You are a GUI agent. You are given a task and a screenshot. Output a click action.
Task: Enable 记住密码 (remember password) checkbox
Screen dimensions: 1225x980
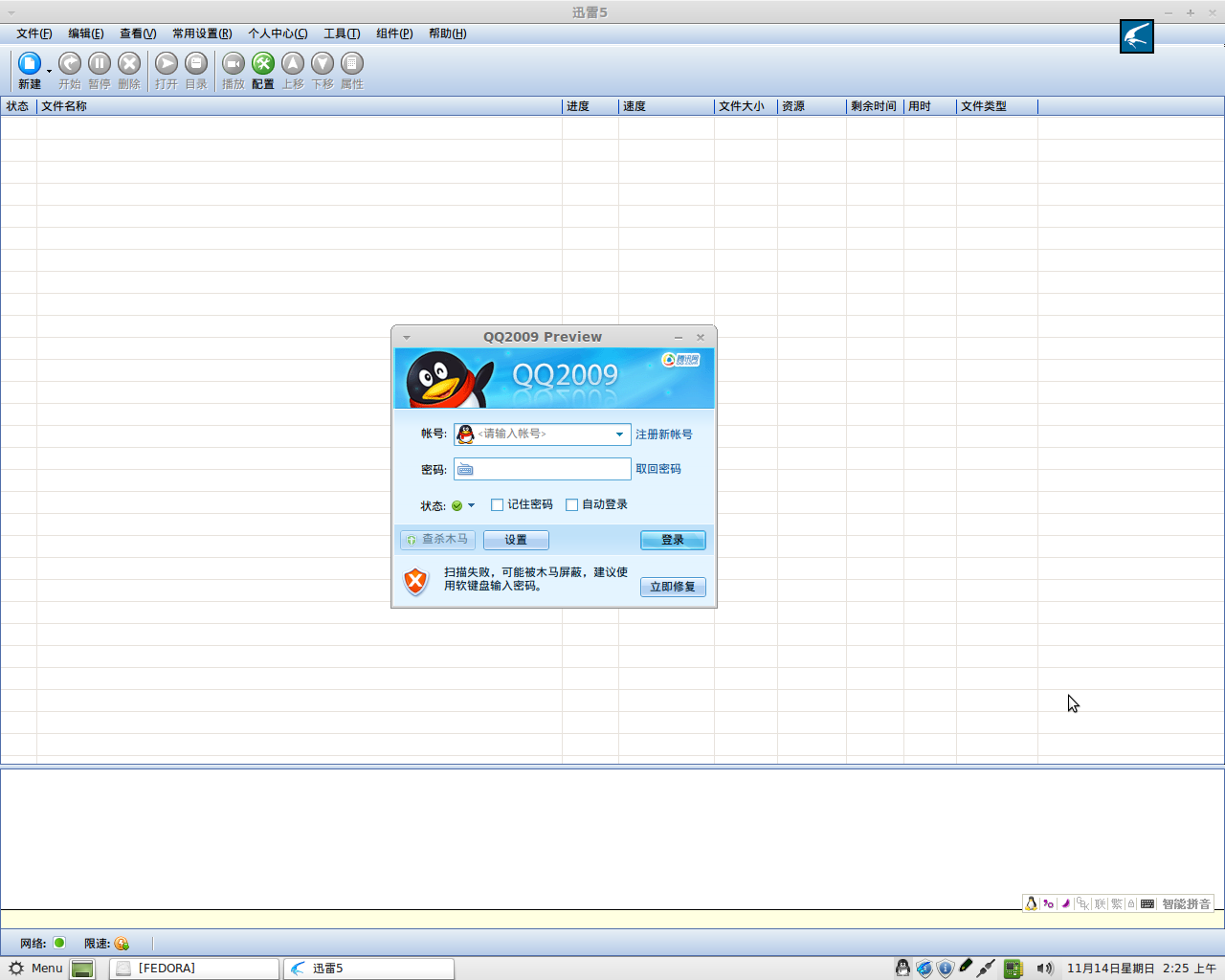point(498,504)
